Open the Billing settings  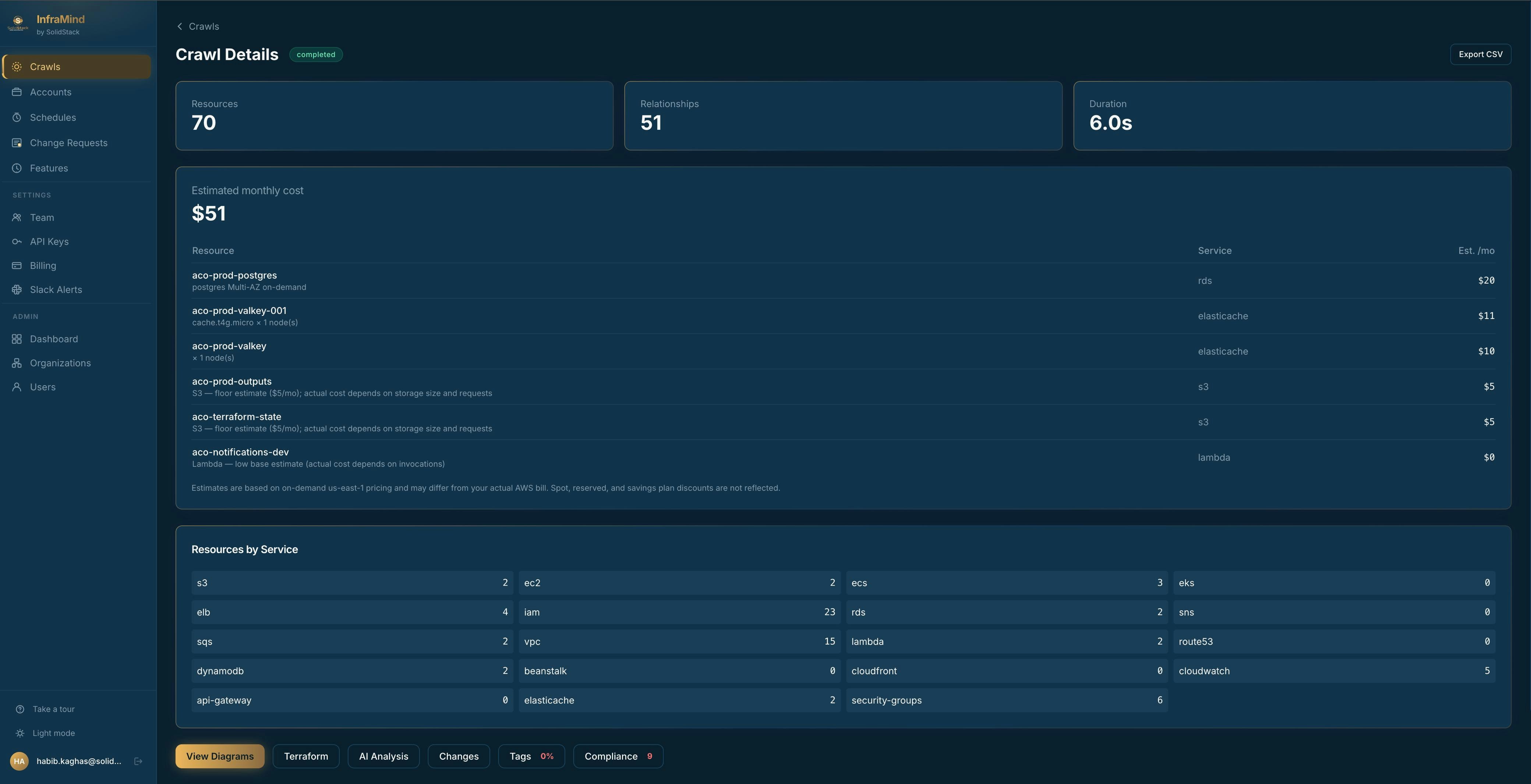76,266
